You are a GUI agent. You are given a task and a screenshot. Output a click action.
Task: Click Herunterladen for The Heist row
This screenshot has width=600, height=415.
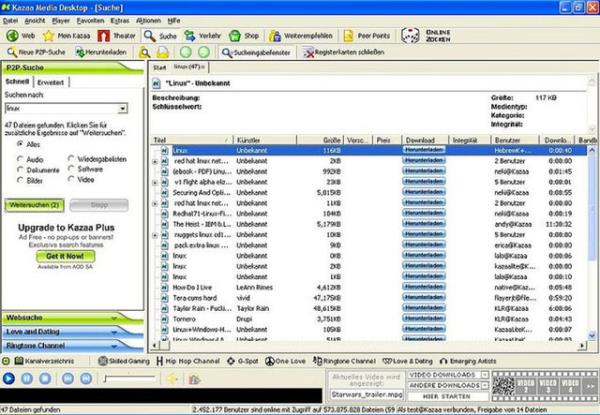[x=424, y=224]
